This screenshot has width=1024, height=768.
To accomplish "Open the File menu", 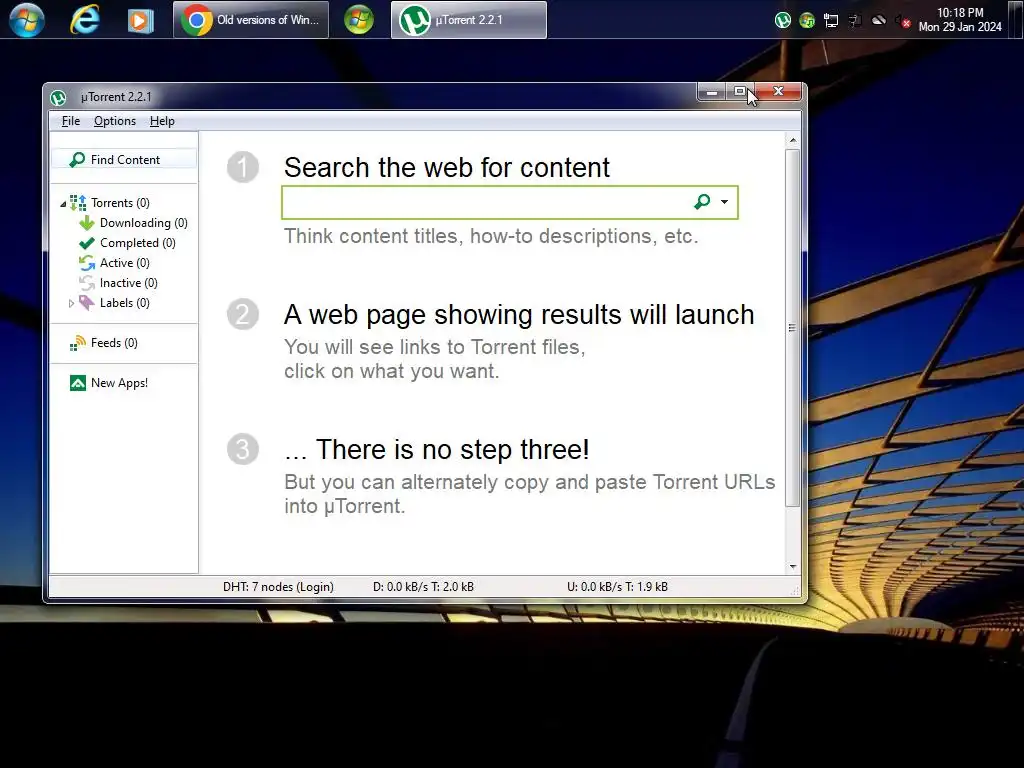I will tap(71, 121).
